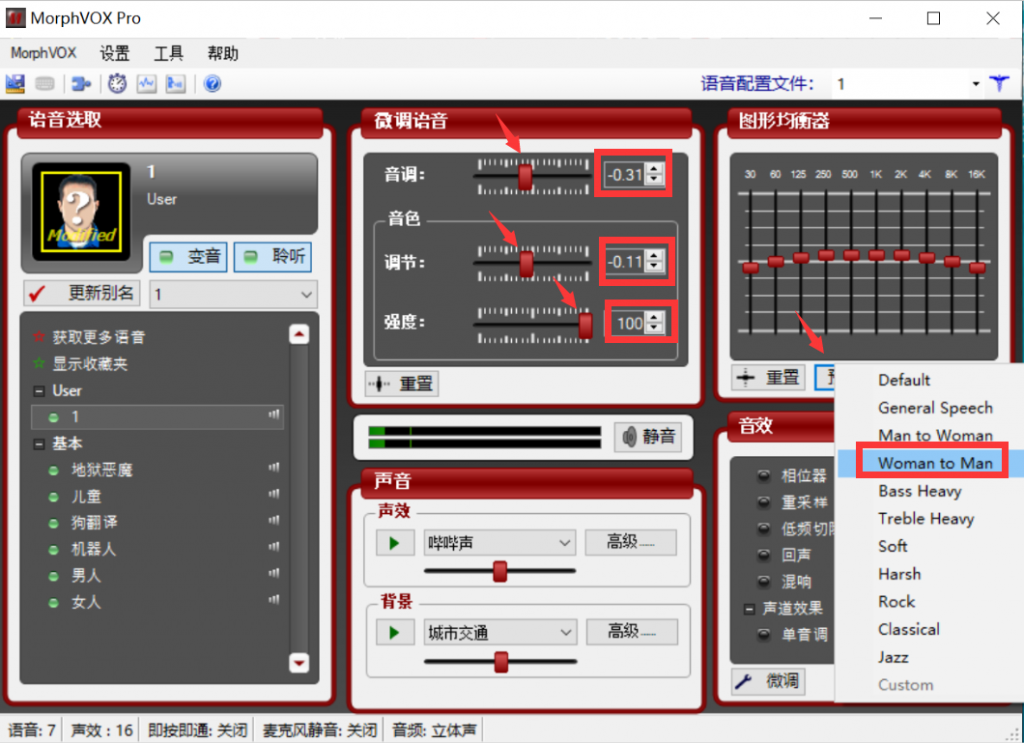This screenshot has width=1024, height=743.
Task: Collapse the User tree group
Action: click(x=39, y=391)
